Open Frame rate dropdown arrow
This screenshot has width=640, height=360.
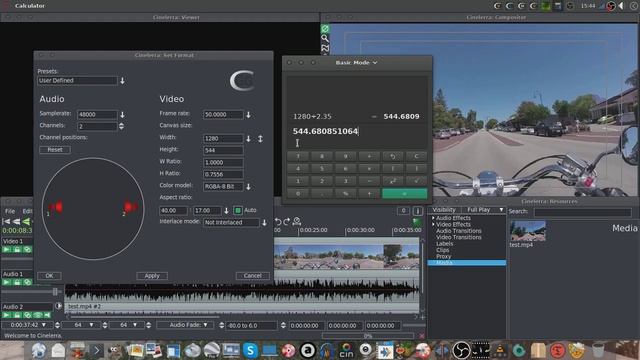[248, 115]
